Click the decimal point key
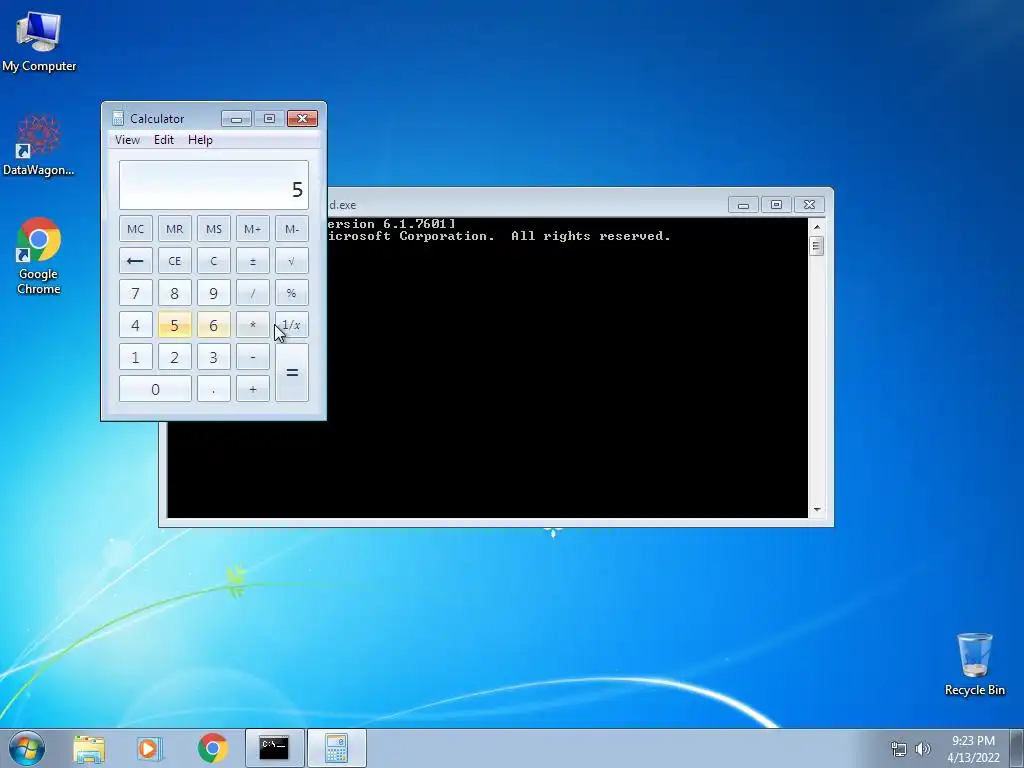 click(214, 389)
